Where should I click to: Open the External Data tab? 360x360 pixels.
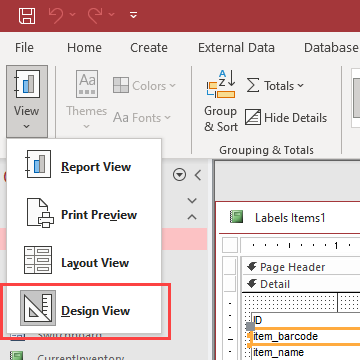click(236, 48)
